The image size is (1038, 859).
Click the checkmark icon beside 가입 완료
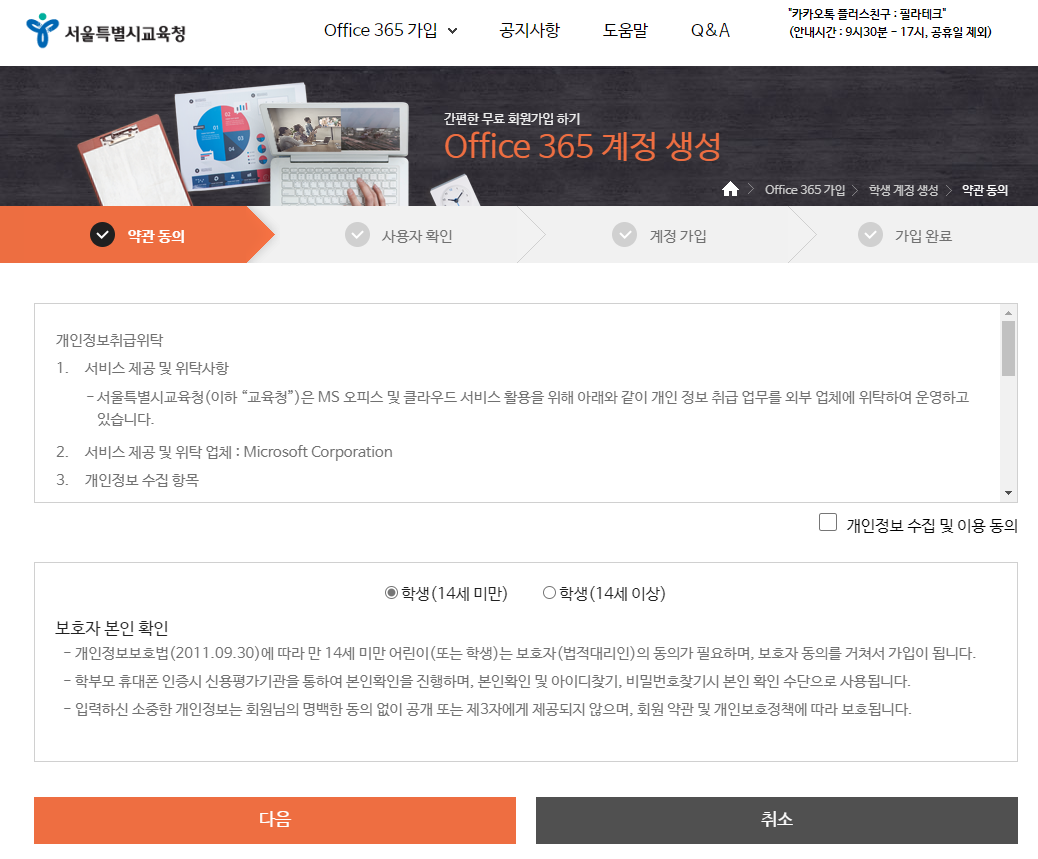coord(871,235)
